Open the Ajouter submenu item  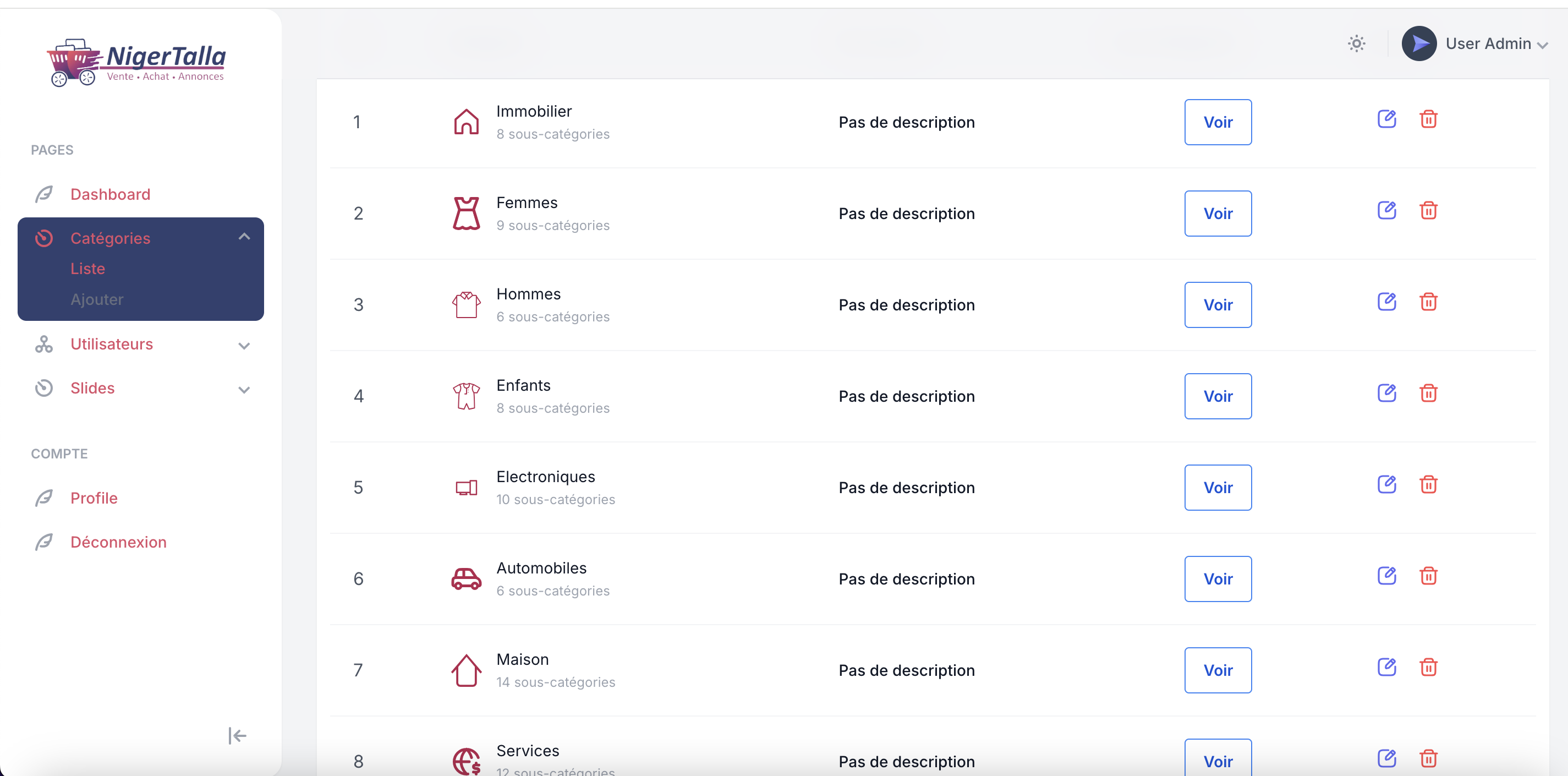click(97, 300)
